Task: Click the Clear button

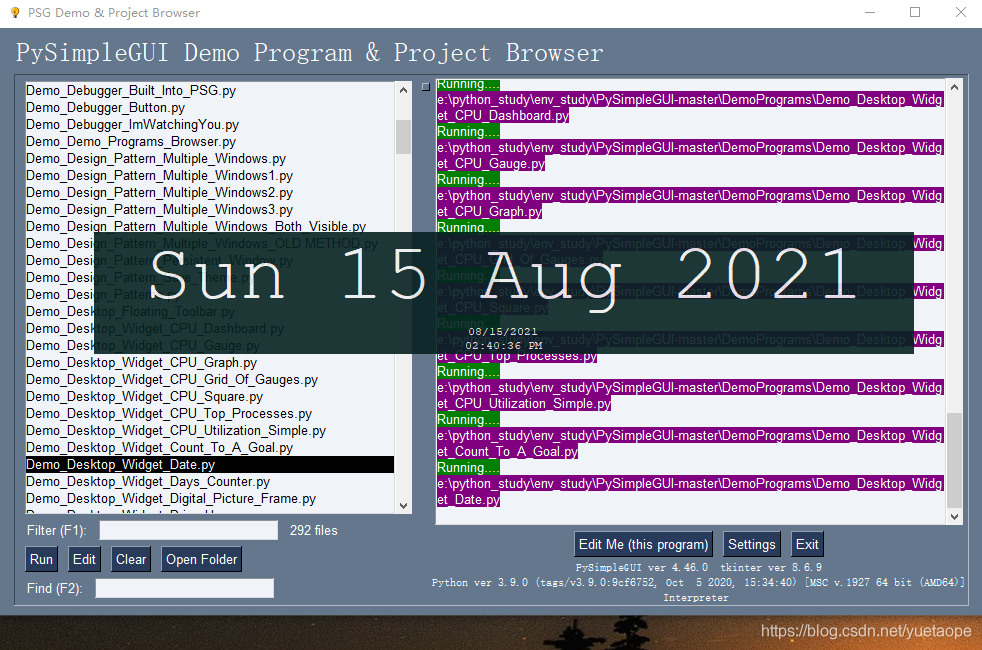Action: point(131,559)
